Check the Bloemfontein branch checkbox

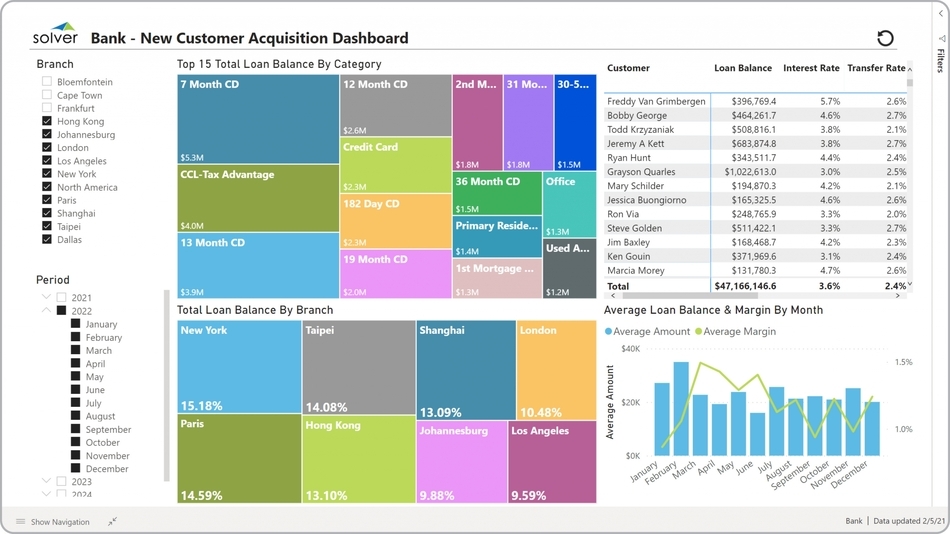coord(47,82)
